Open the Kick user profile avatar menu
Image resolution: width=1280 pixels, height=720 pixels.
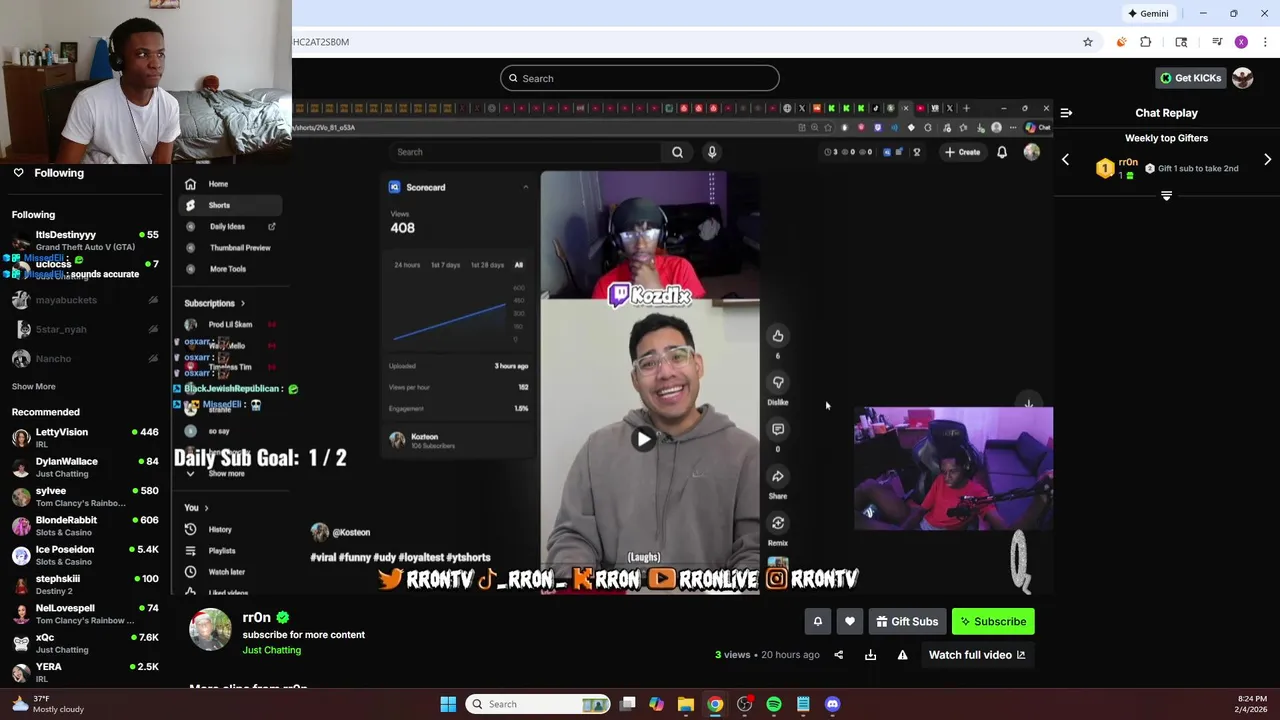coord(1242,78)
